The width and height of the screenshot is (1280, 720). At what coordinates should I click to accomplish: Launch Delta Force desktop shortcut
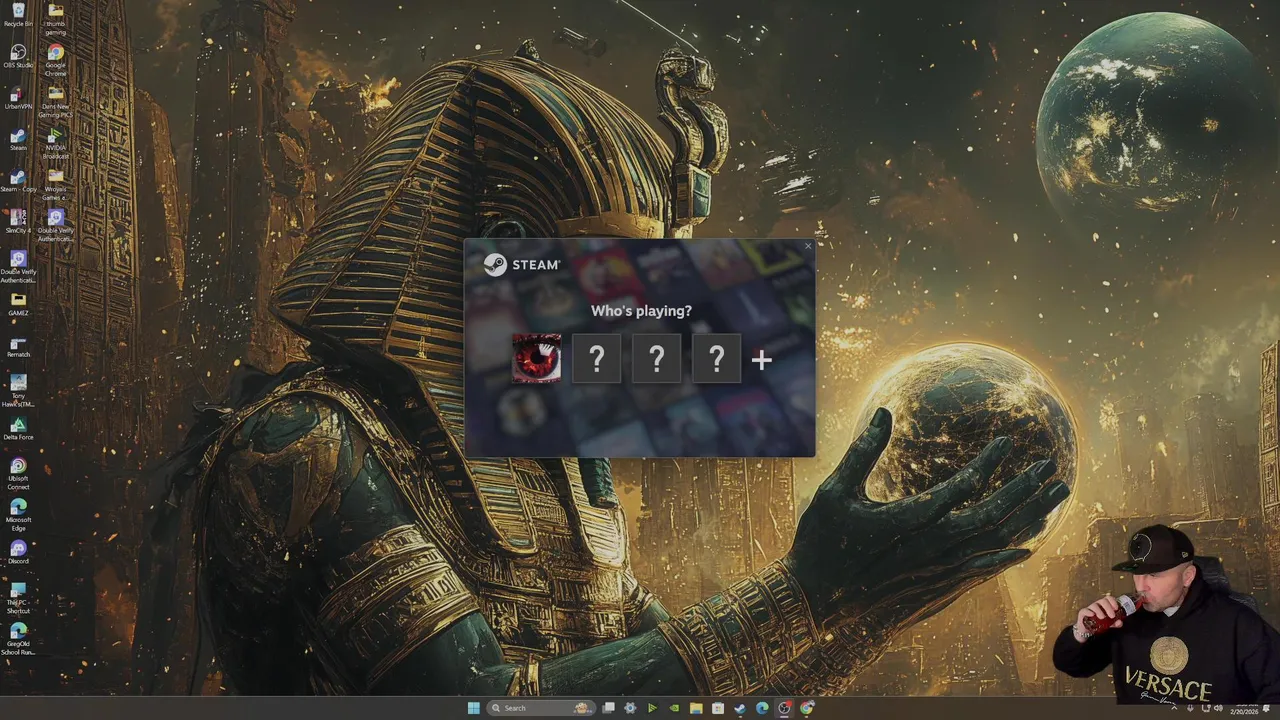[18, 429]
